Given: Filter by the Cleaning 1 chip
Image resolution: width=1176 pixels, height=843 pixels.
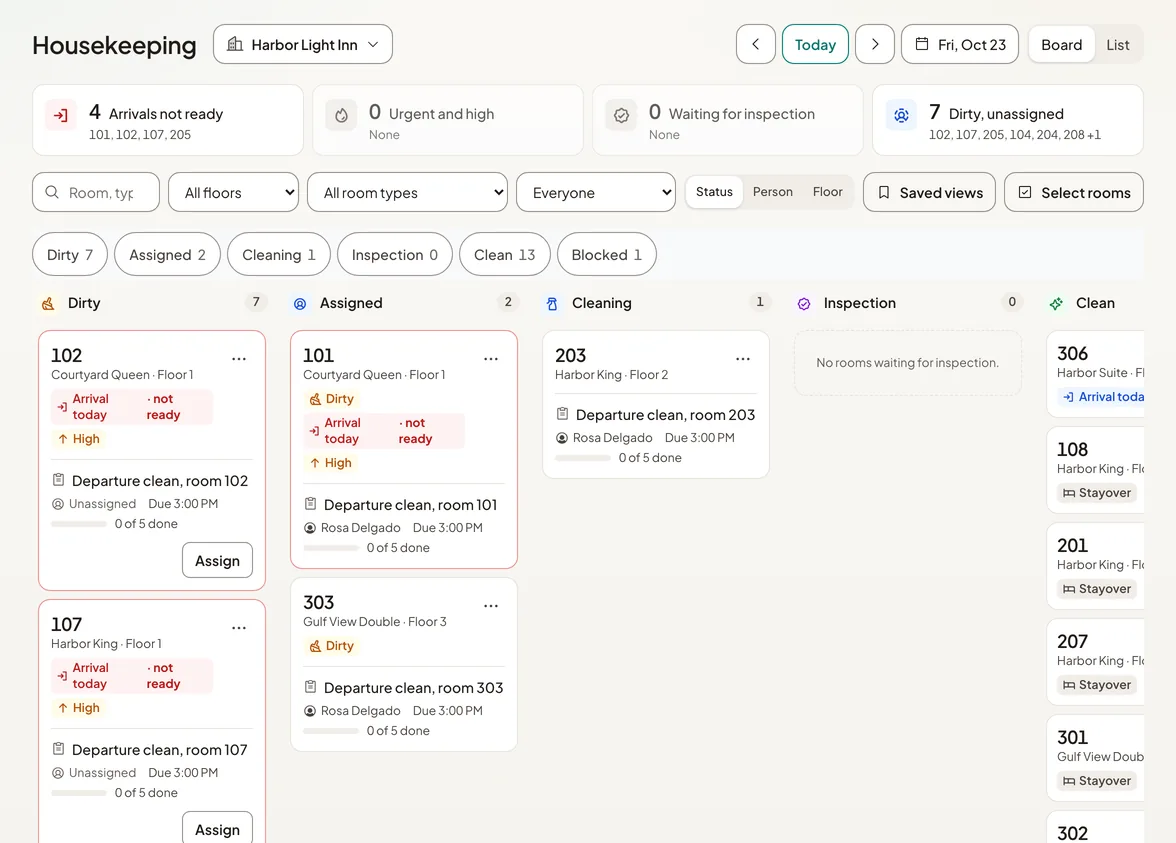Looking at the screenshot, I should click(279, 255).
